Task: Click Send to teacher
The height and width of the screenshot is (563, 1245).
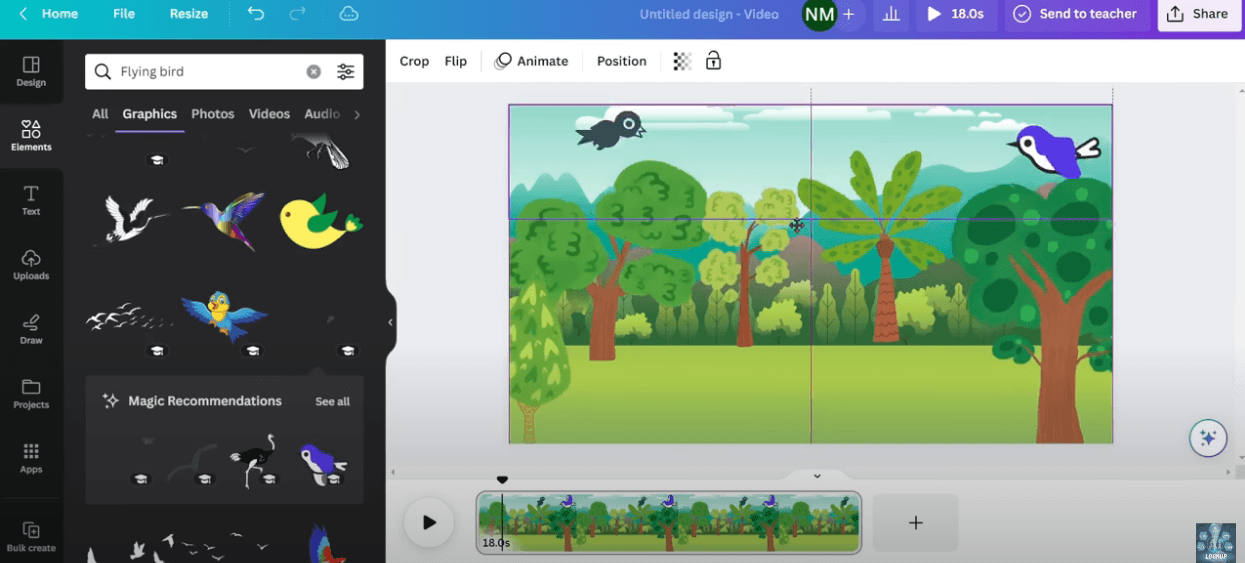Action: pyautogui.click(x=1076, y=14)
